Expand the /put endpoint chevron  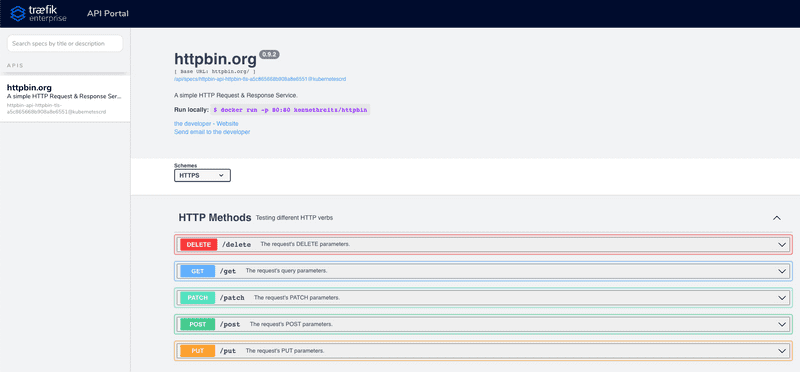click(782, 351)
